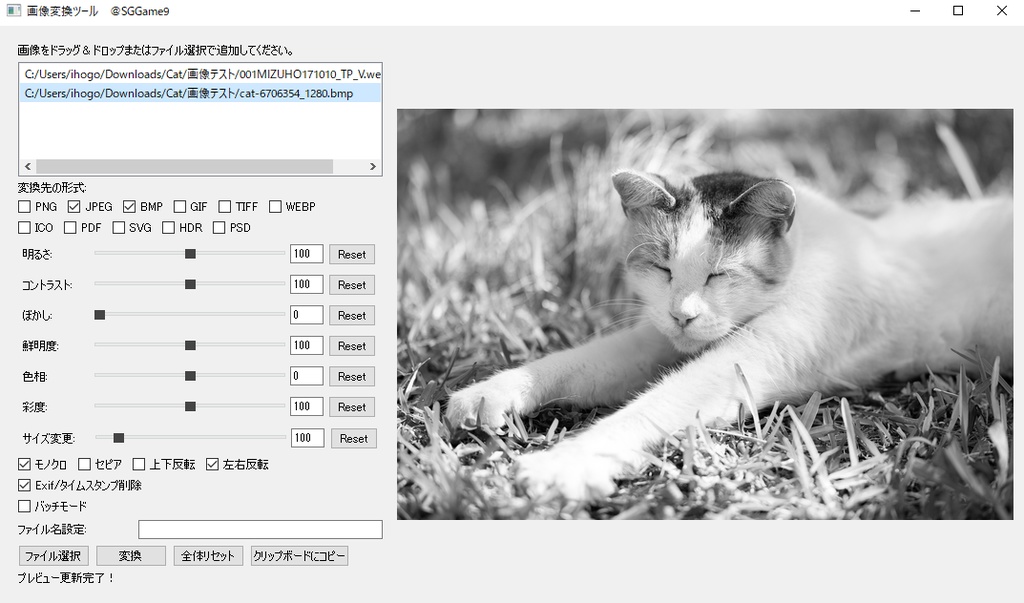Disable the モノクロ monochrome checkbox
Image resolution: width=1024 pixels, height=603 pixels.
tap(24, 464)
